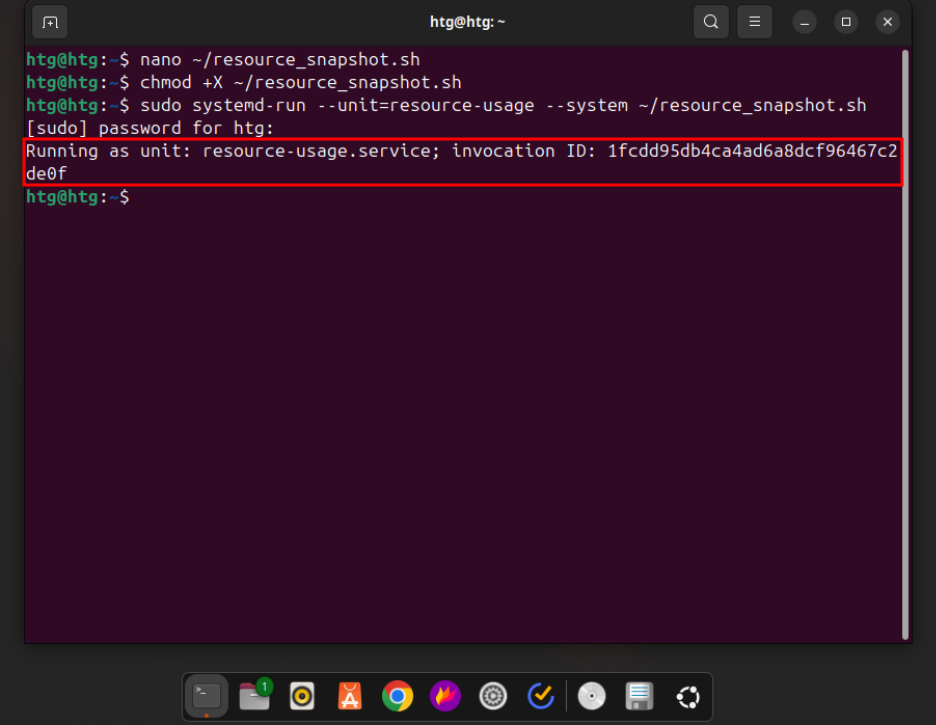Open the checkmark tasks app in dock

coord(541,696)
